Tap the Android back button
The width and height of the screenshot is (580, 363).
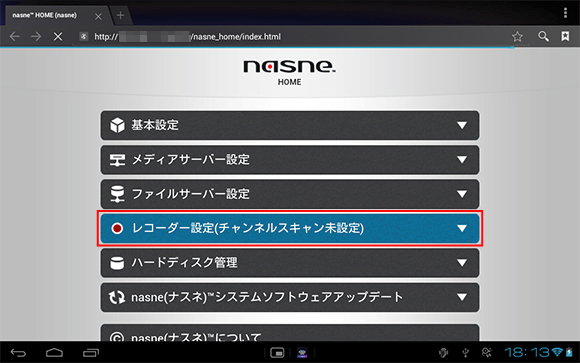coord(18,353)
